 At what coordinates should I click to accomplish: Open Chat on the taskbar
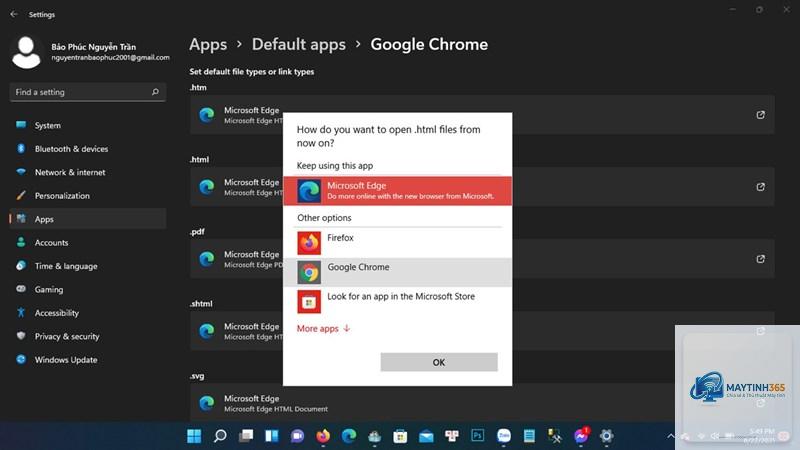click(x=297, y=436)
